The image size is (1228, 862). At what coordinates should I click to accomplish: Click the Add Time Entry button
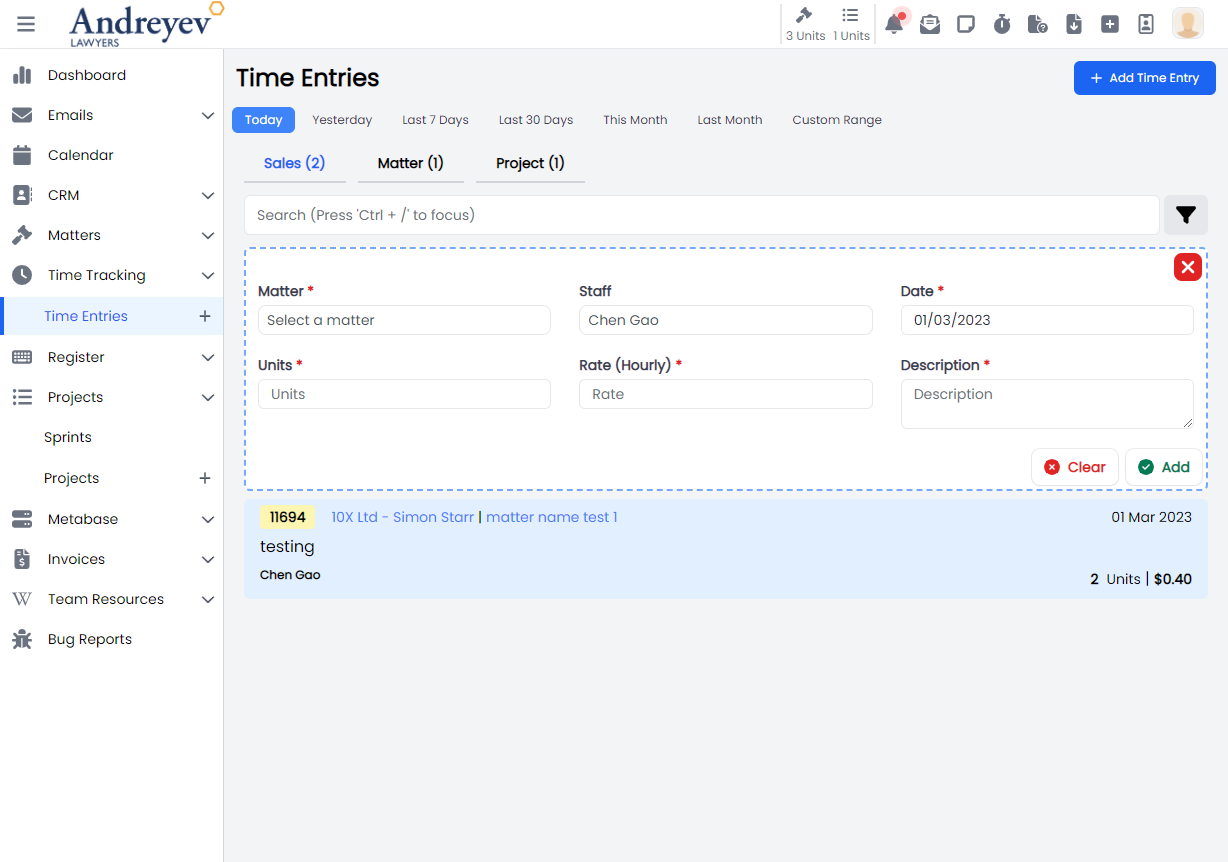click(1144, 78)
